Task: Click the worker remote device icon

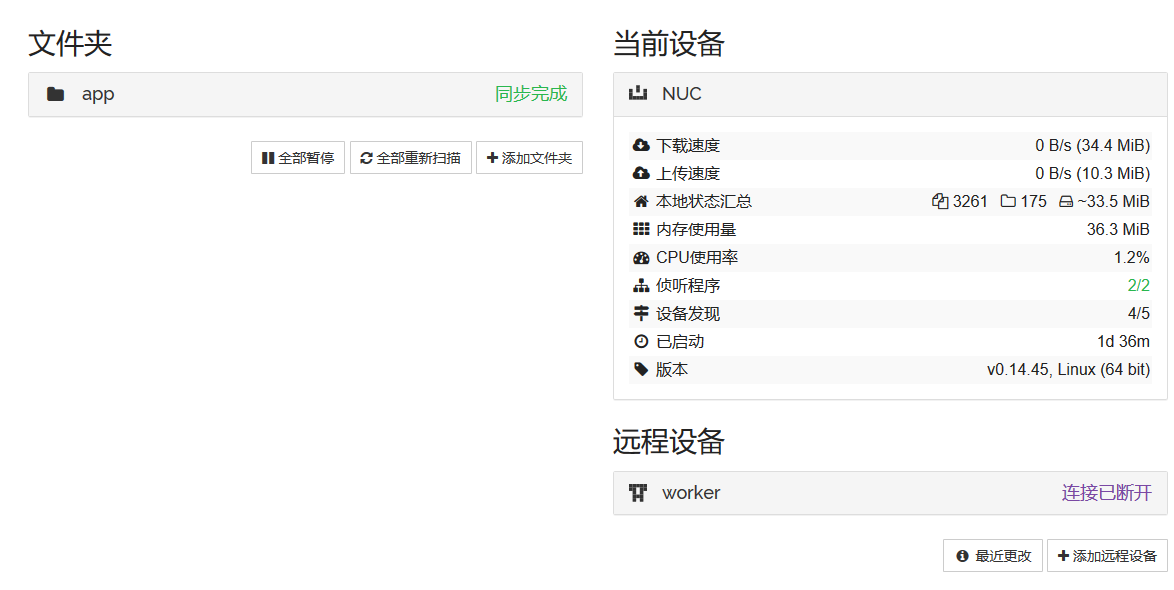Action: pos(638,493)
